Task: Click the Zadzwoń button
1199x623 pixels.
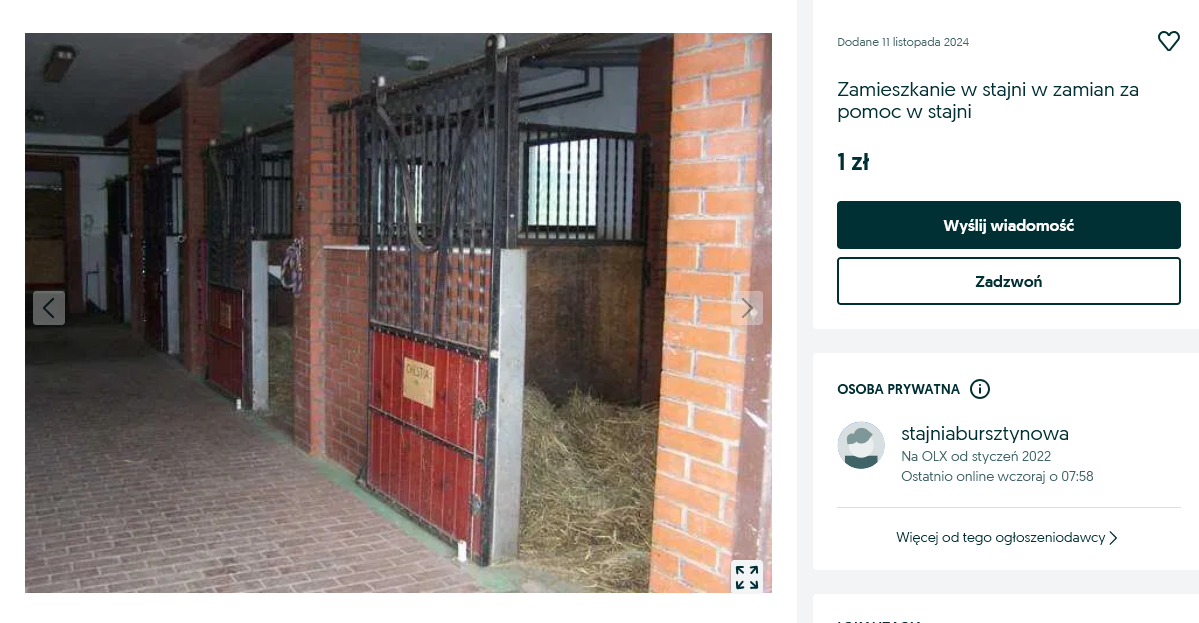Action: point(1009,281)
